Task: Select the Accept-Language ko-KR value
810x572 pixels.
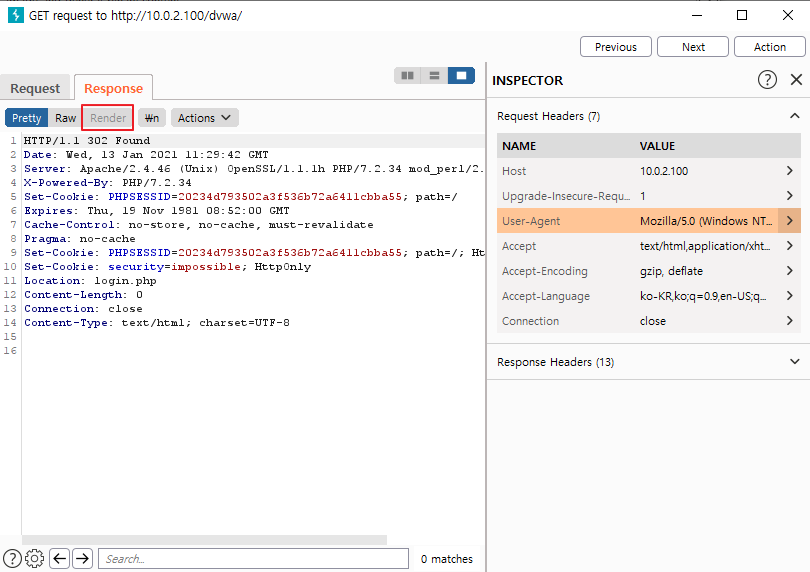Action: (703, 296)
